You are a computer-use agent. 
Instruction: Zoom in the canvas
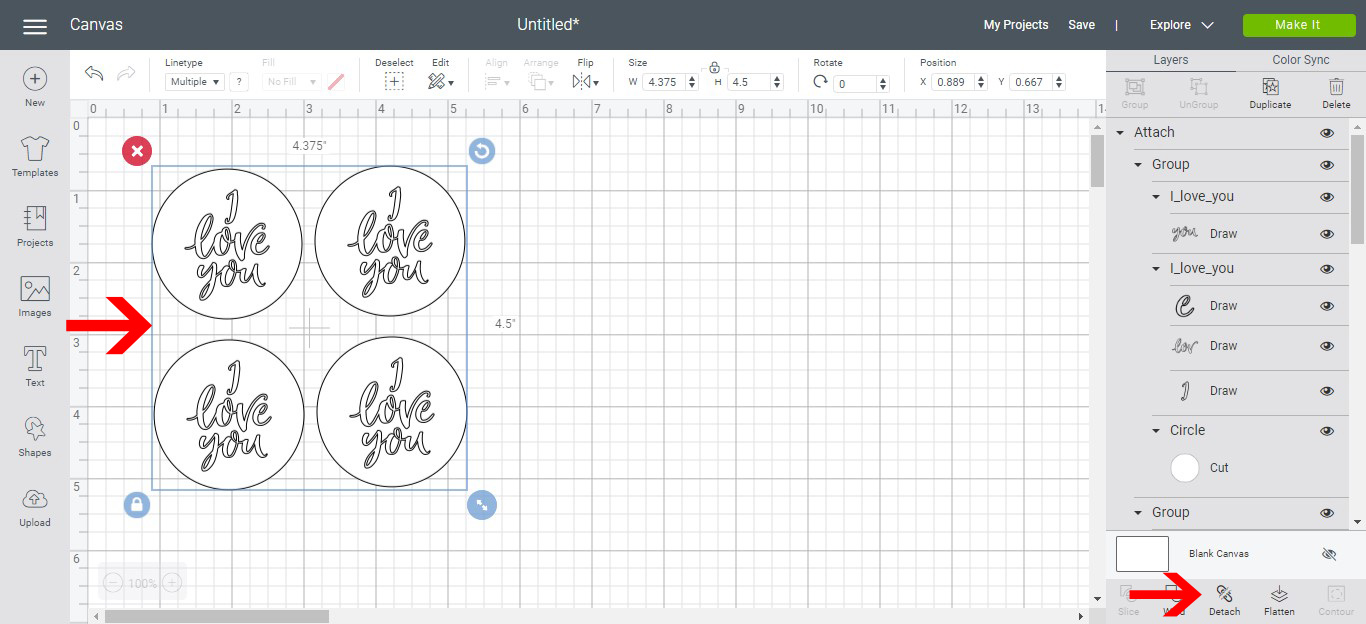click(x=172, y=583)
